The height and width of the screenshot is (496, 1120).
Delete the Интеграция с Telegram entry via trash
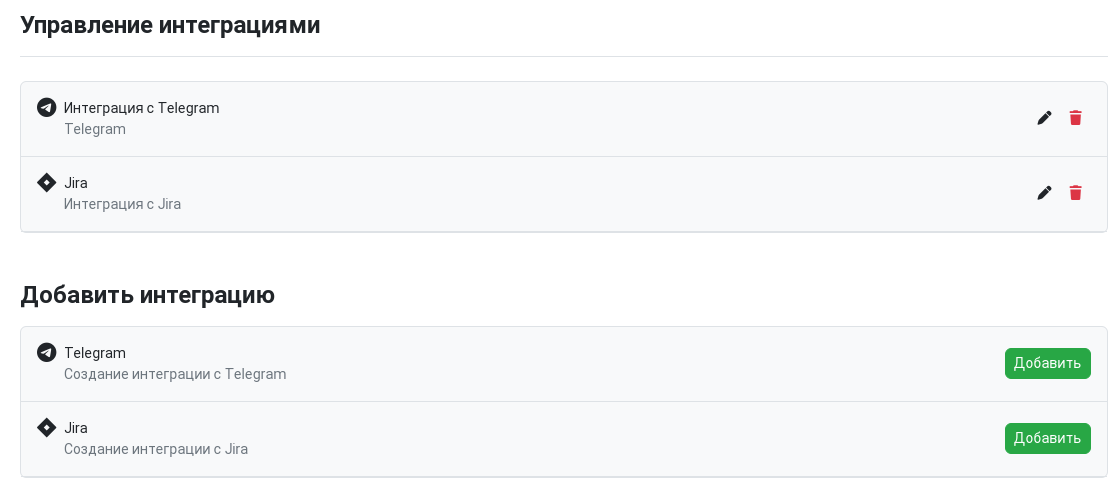point(1075,118)
